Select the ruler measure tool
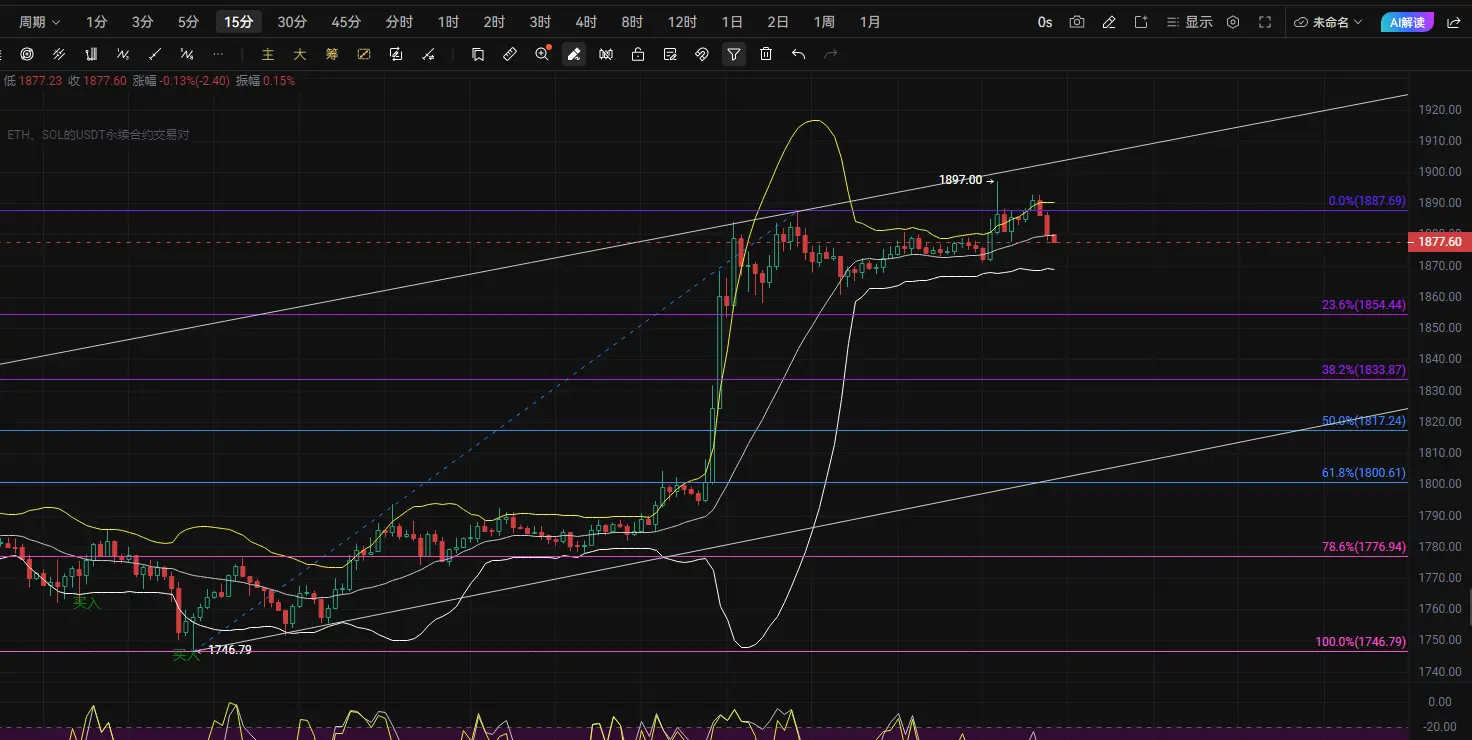1472x740 pixels. [510, 54]
